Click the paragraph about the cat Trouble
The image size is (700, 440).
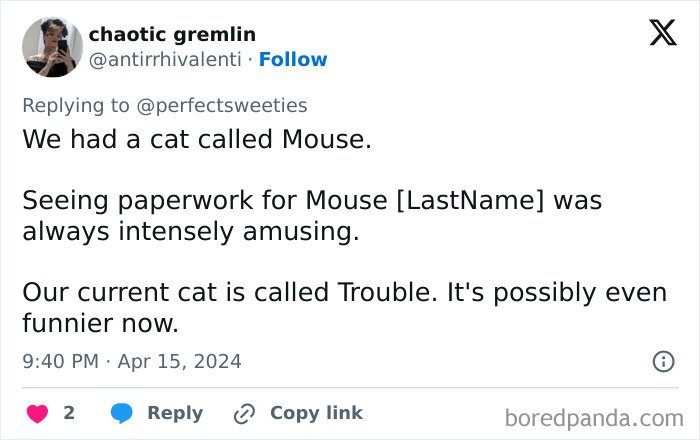click(x=343, y=308)
